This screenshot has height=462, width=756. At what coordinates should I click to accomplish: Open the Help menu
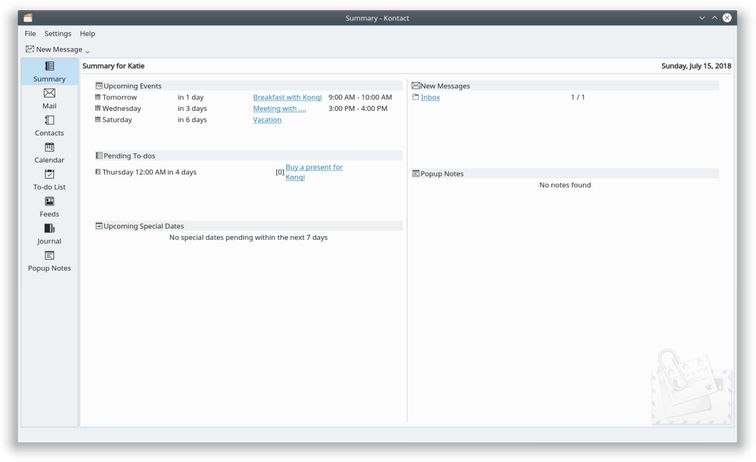coord(88,34)
